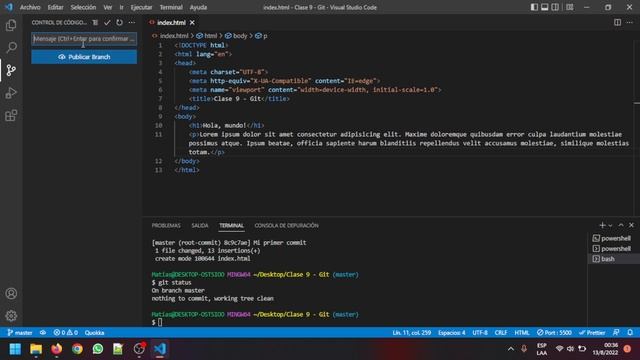
Task: Open the Archivo menu
Action: tap(30, 7)
